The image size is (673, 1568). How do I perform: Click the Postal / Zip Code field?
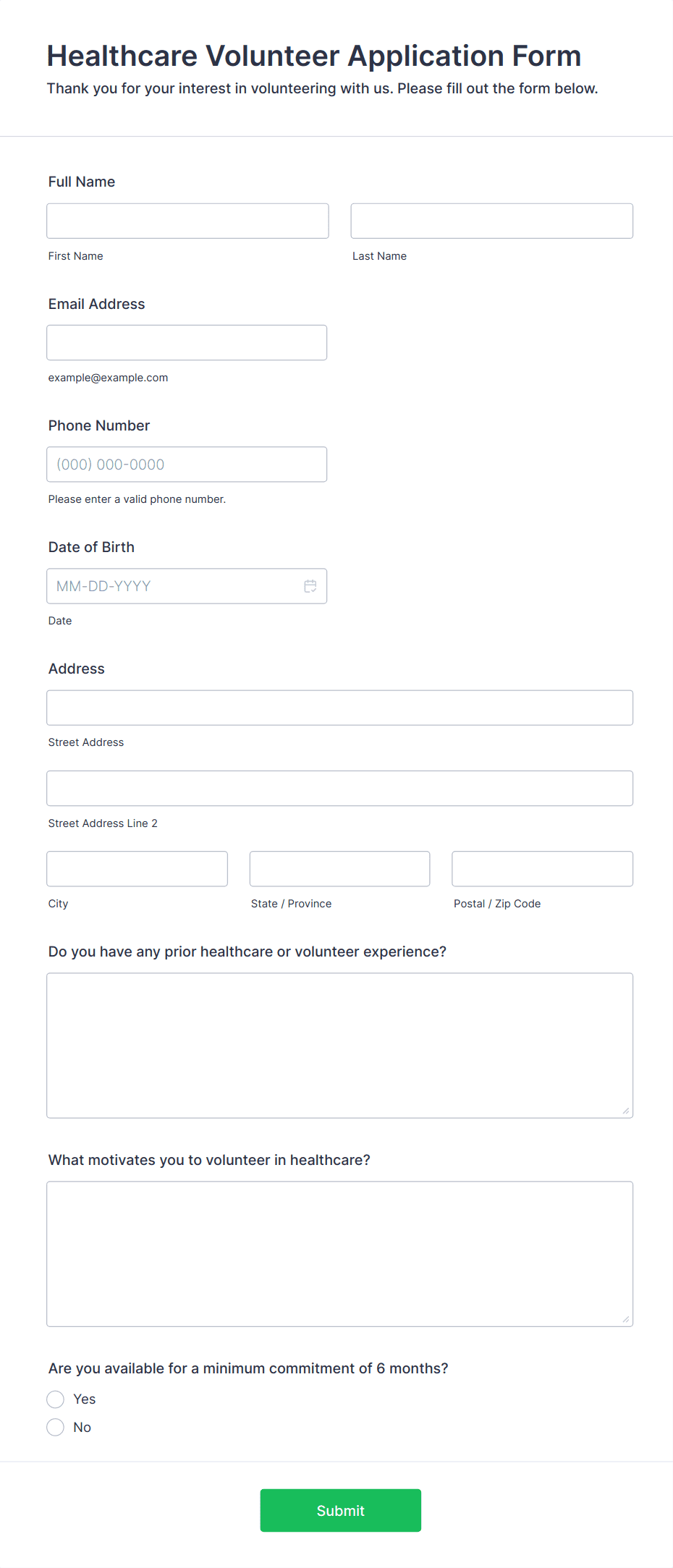click(x=541, y=868)
